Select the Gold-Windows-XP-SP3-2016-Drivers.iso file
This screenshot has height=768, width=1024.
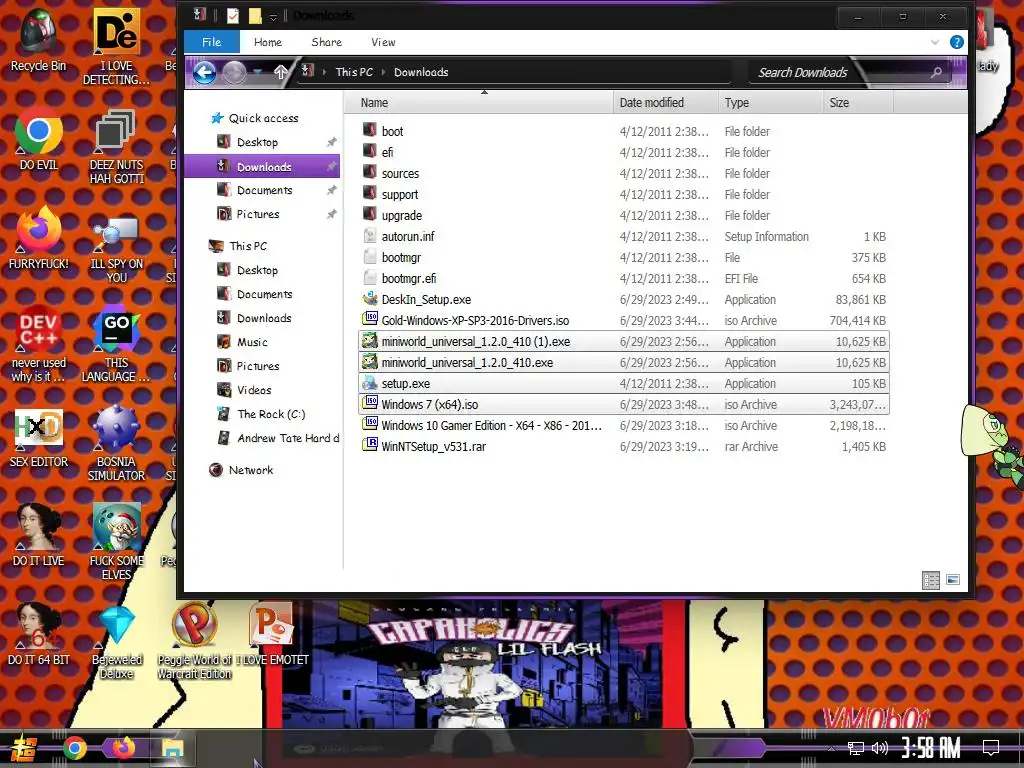click(x=624, y=321)
